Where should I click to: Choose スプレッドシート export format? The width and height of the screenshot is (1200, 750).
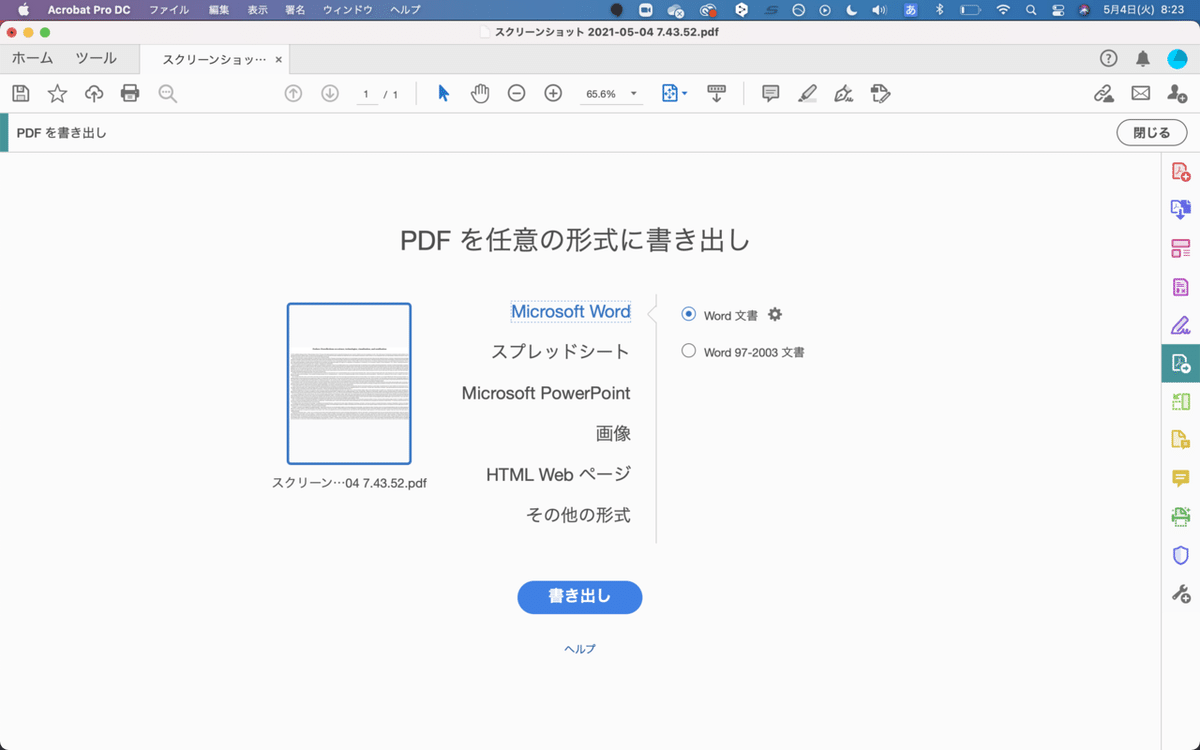[560, 352]
